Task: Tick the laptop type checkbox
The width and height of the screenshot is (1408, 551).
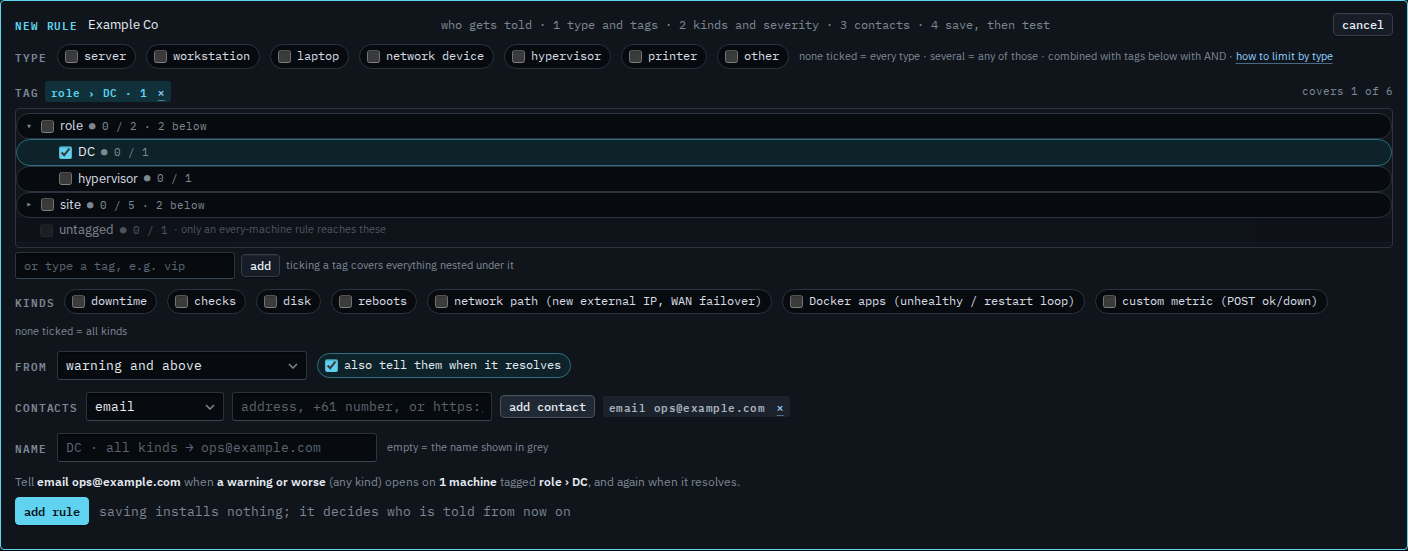Action: pos(284,57)
